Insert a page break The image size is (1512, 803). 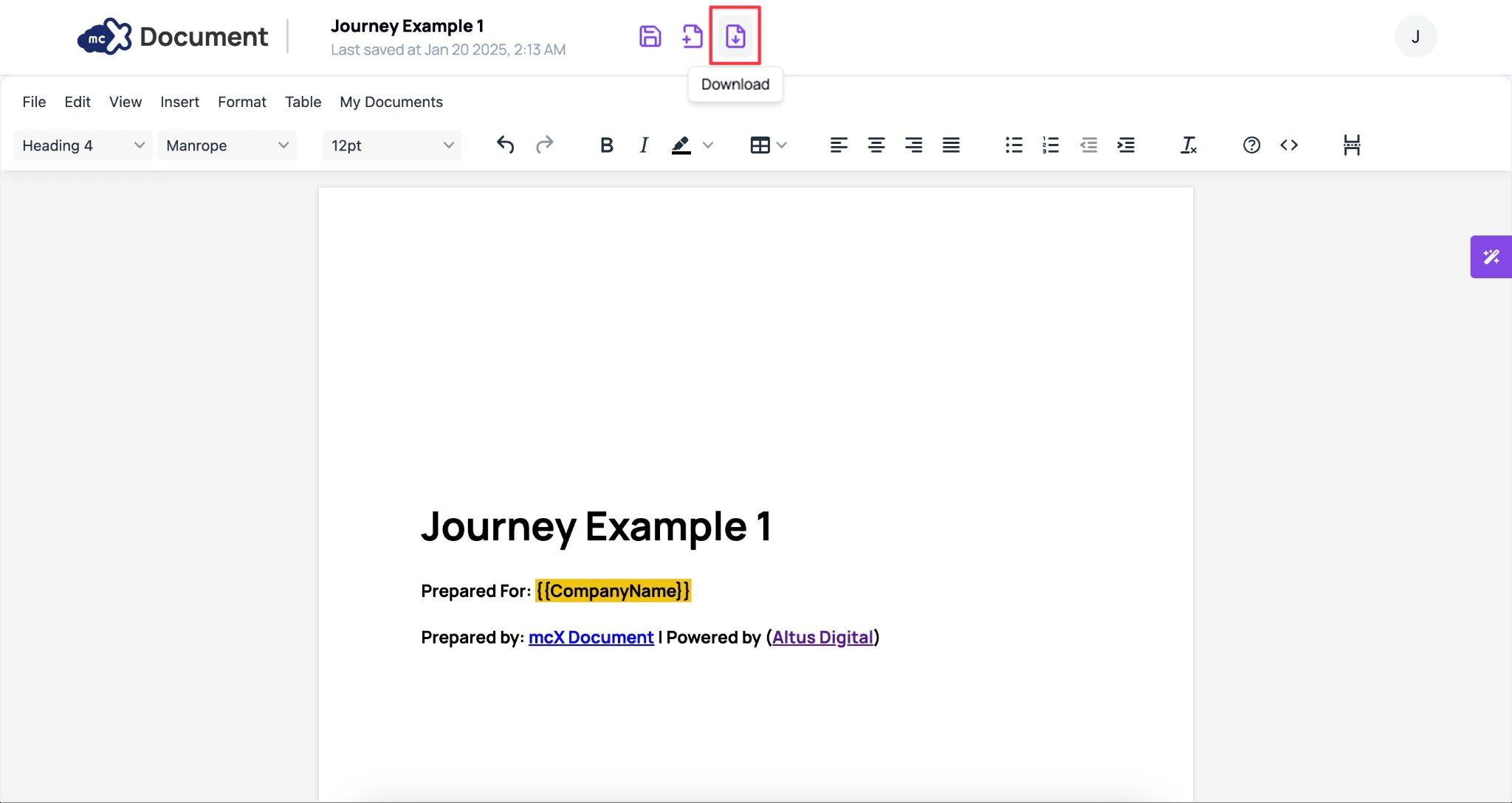tap(1352, 145)
